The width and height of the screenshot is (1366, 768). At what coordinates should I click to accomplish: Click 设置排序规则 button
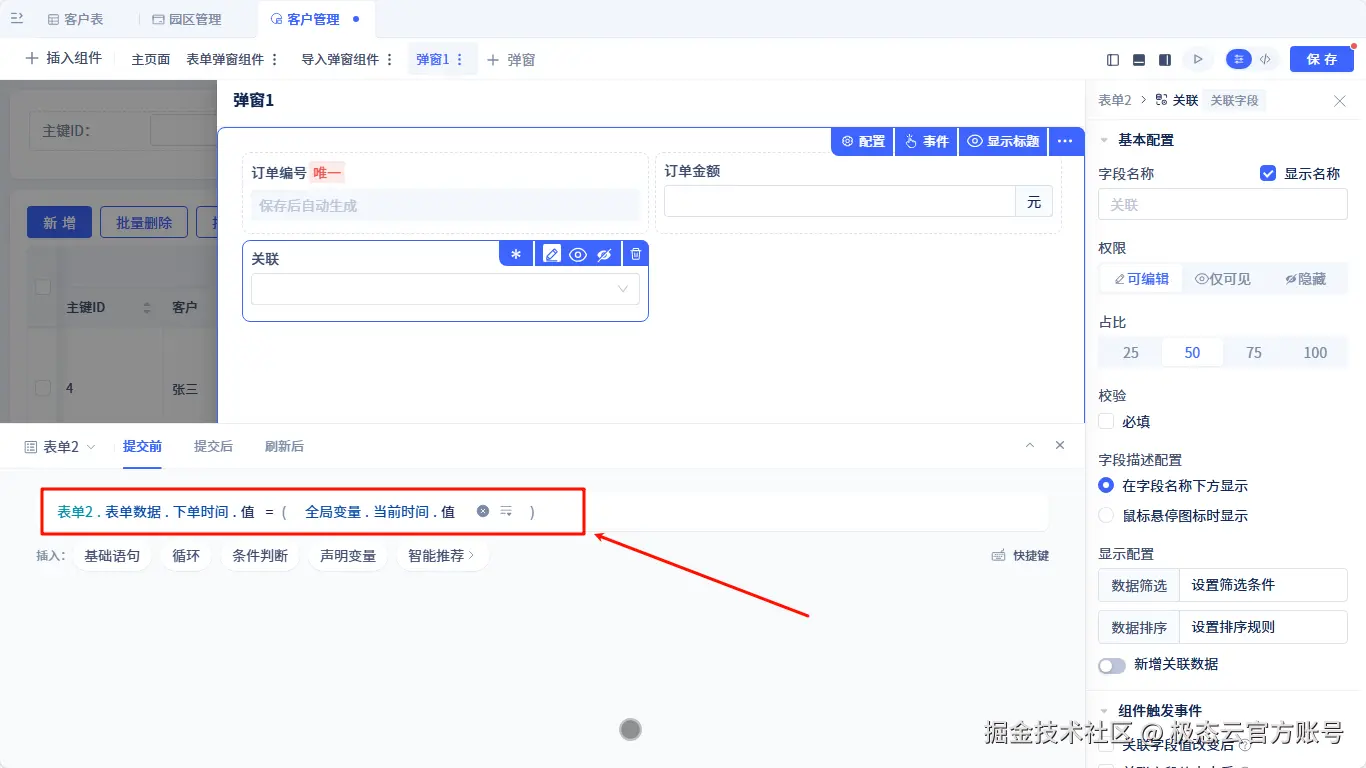(1264, 627)
